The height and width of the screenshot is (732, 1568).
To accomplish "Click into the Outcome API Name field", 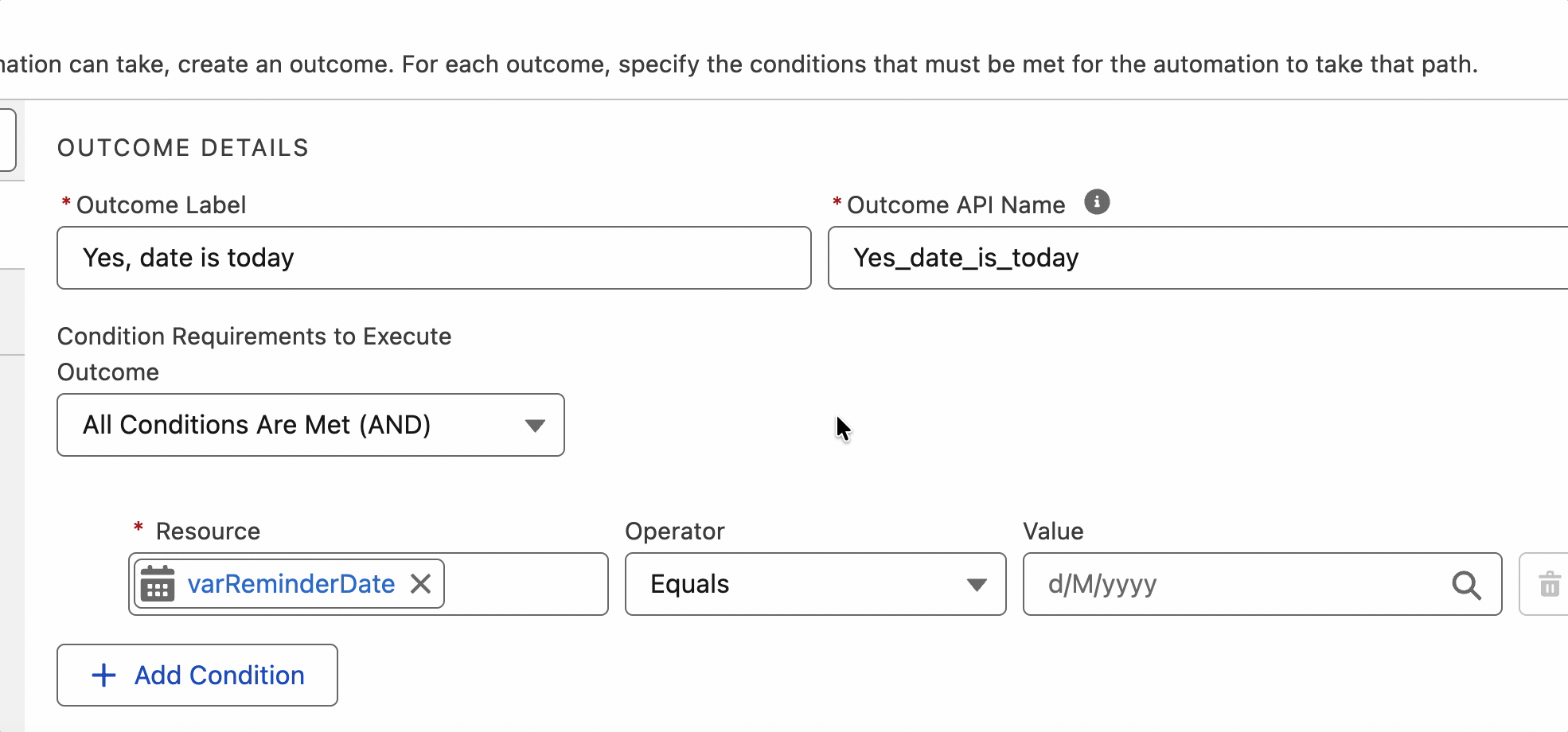I will (1194, 258).
